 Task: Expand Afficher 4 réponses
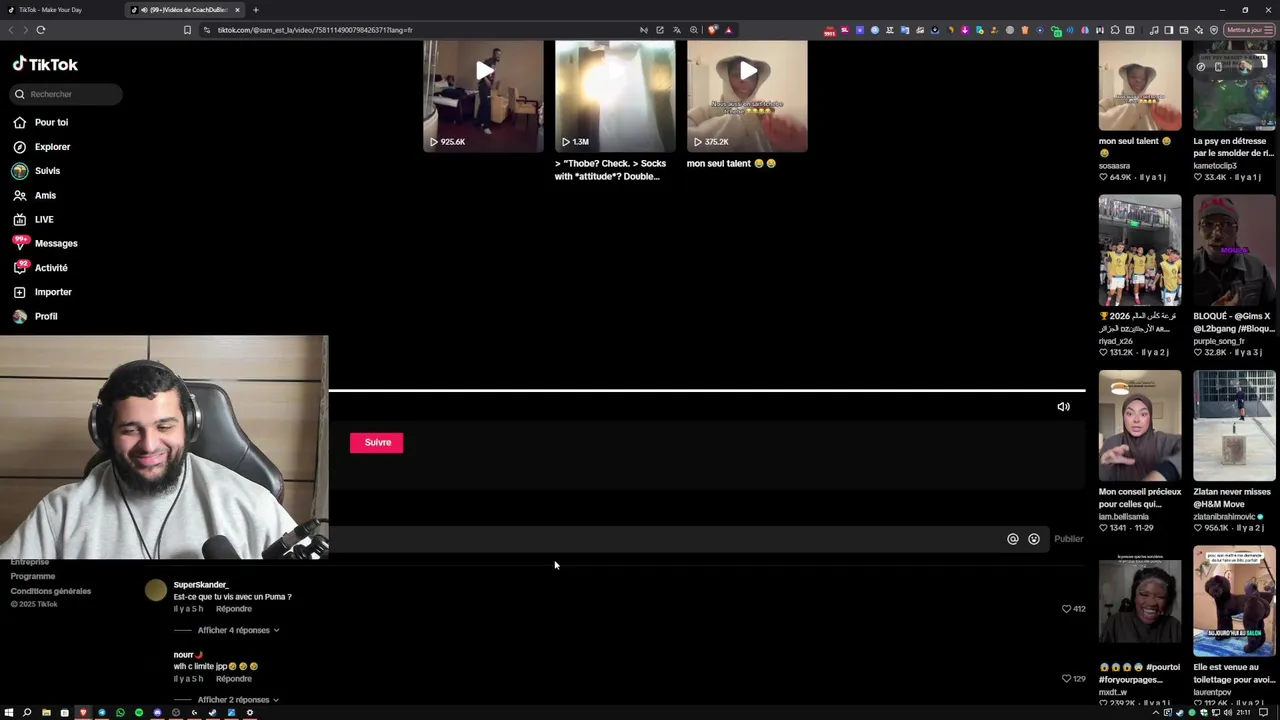coord(238,630)
